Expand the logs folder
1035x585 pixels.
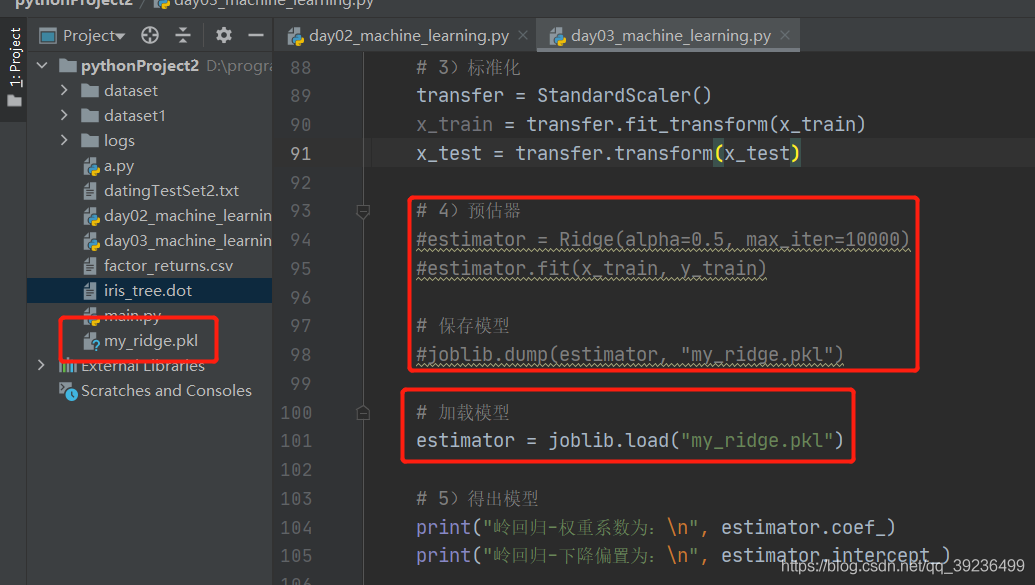click(x=64, y=140)
